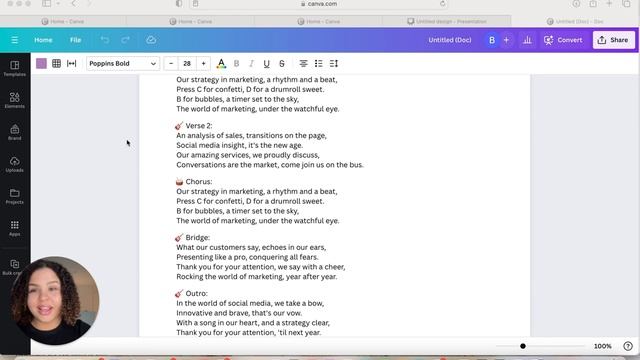Click the 100% zoom level
The height and width of the screenshot is (360, 640).
[602, 346]
